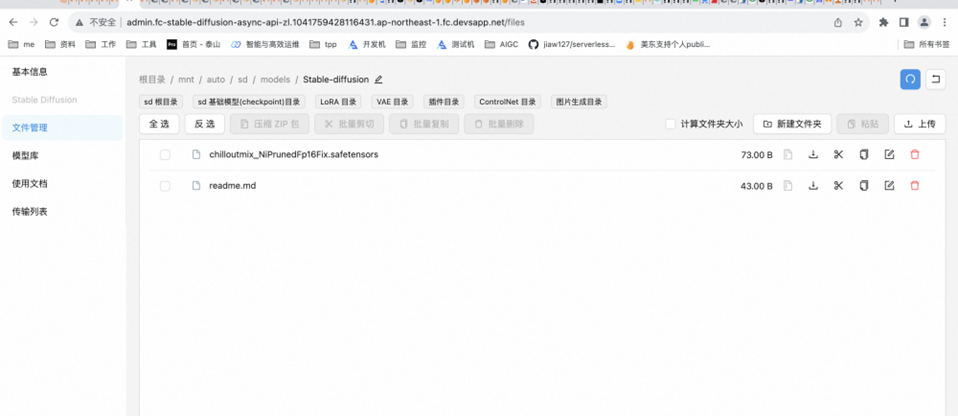The height and width of the screenshot is (416, 958).
Task: Click the go-back arrow icon button
Action: 935,79
